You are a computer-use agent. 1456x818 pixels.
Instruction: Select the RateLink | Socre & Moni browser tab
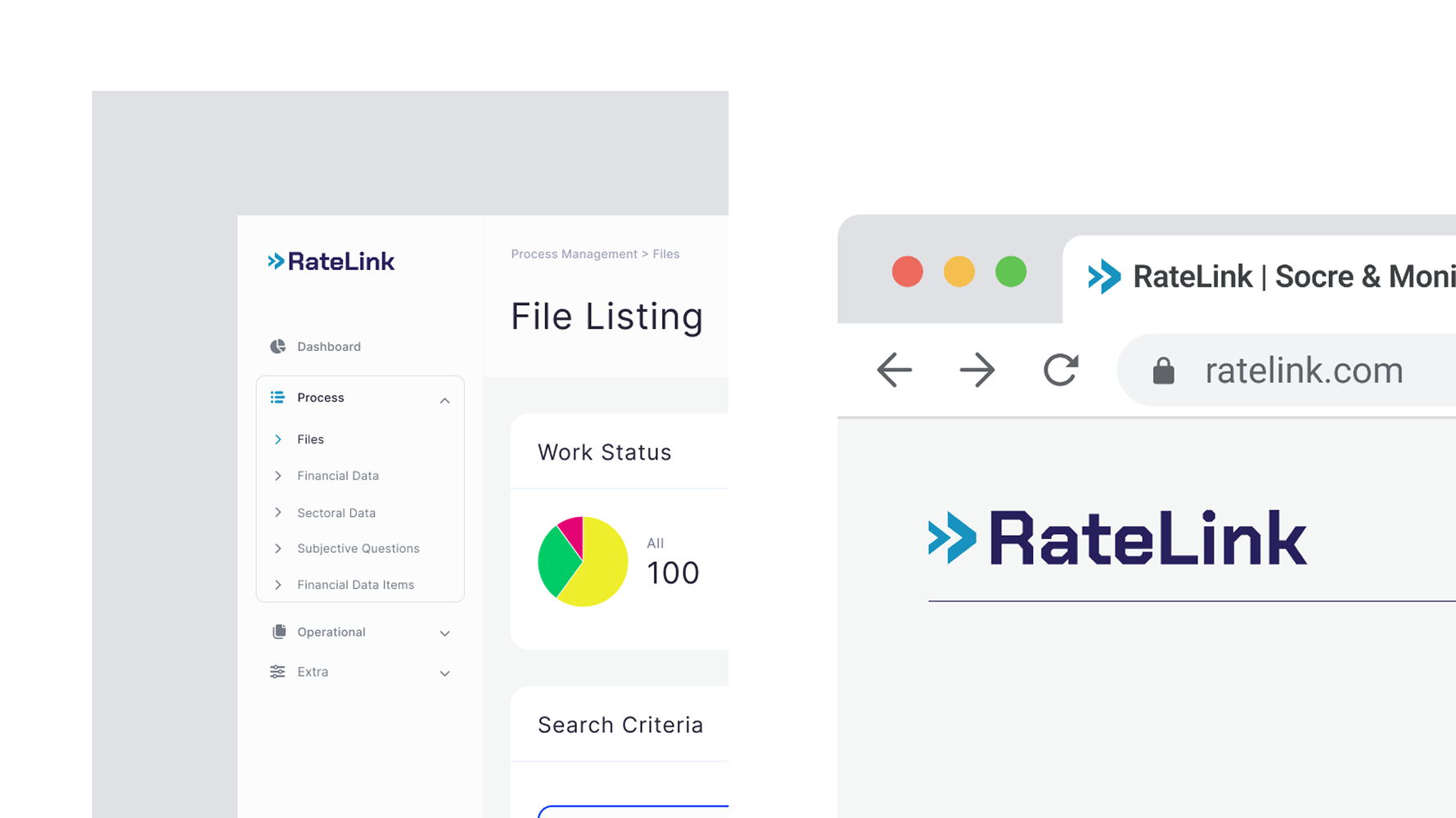coord(1260,278)
